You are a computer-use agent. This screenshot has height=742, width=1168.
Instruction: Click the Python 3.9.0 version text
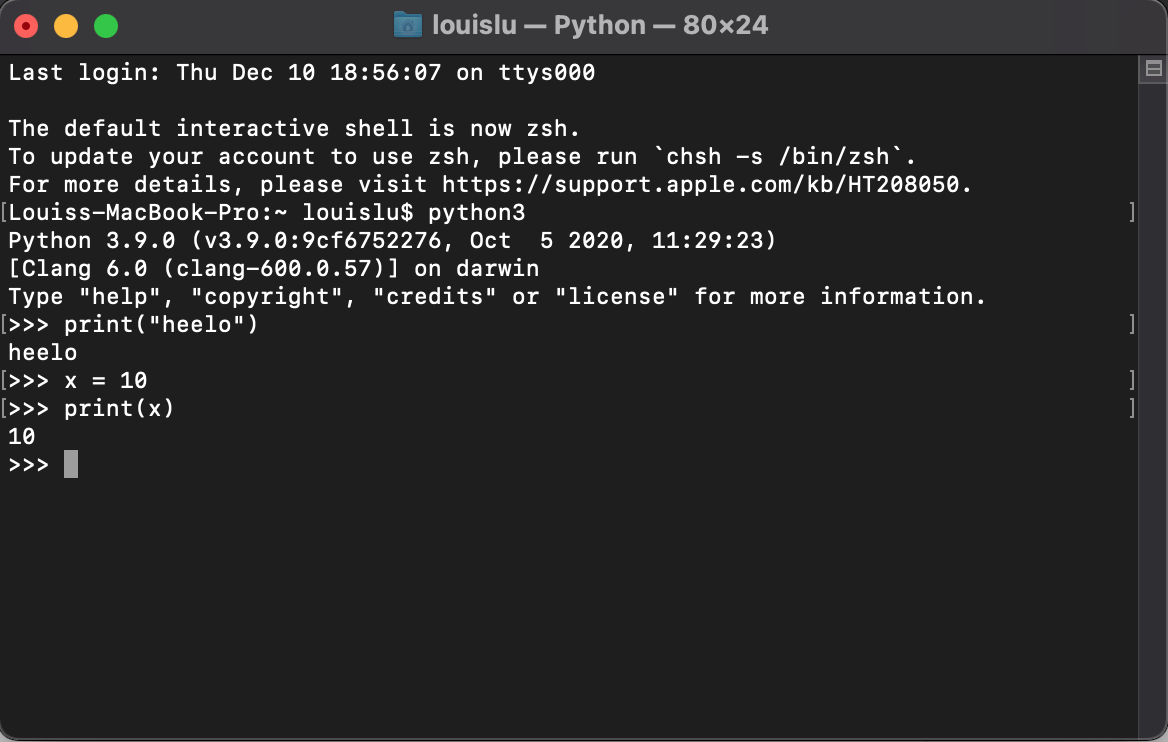coord(92,241)
